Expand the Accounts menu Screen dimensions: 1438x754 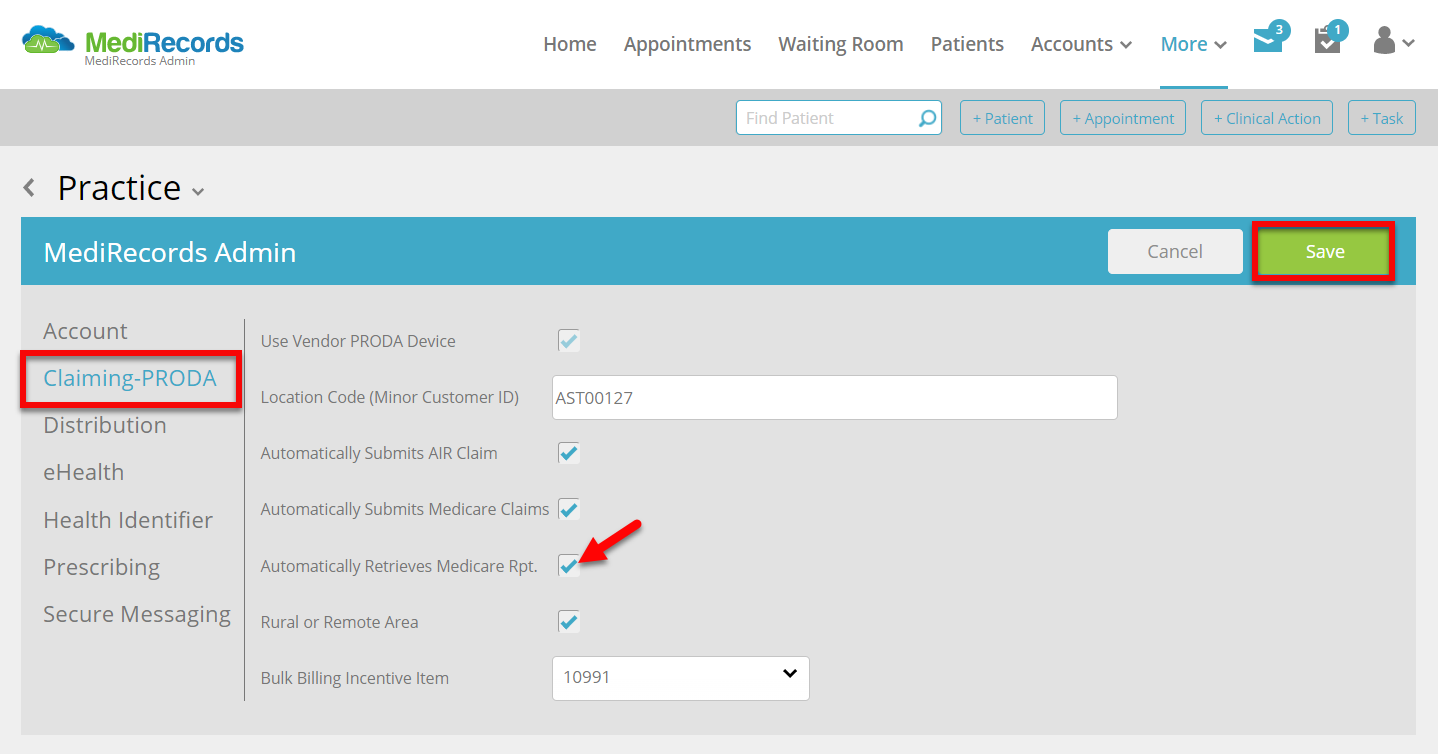1081,44
